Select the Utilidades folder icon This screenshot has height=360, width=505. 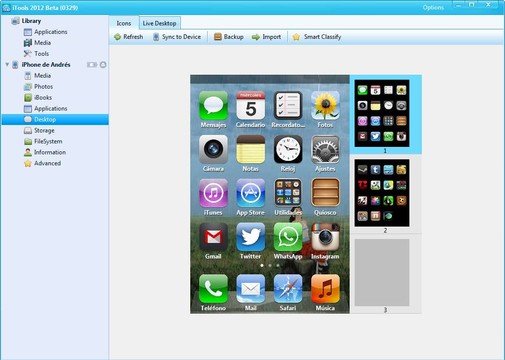(288, 193)
